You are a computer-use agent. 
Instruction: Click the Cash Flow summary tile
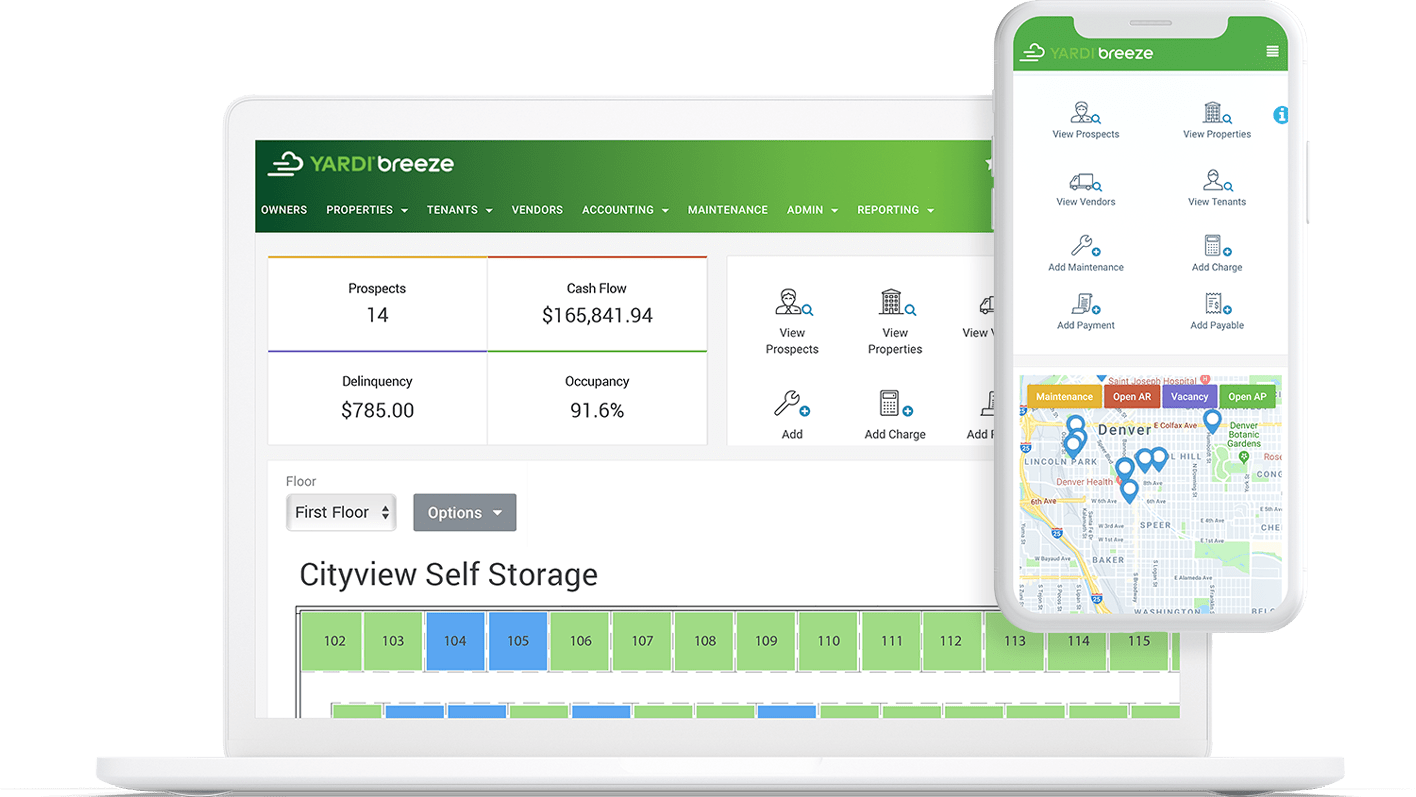click(x=597, y=304)
